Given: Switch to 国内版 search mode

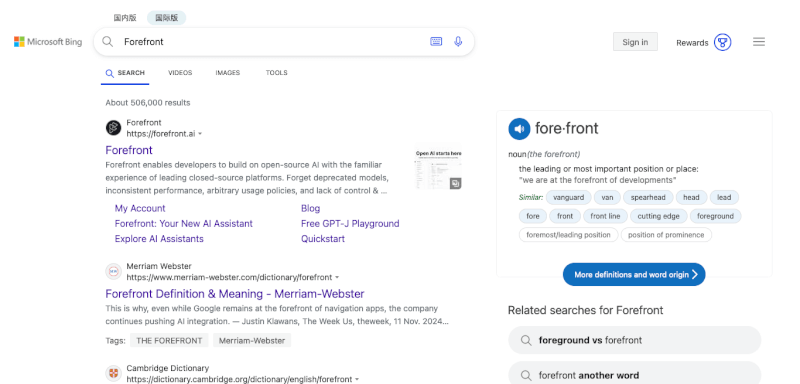Looking at the screenshot, I should (125, 18).
